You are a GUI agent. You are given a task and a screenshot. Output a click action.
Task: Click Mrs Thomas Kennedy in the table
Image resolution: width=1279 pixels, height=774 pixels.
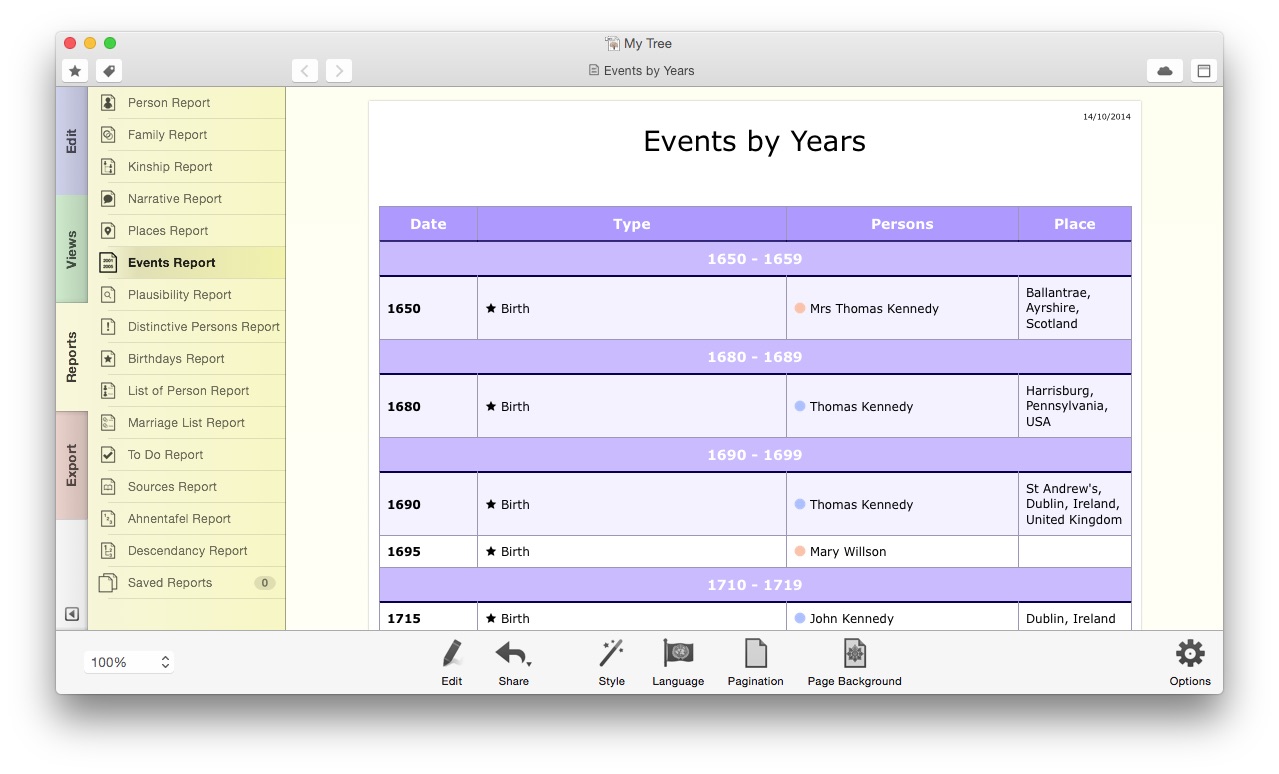[874, 309]
